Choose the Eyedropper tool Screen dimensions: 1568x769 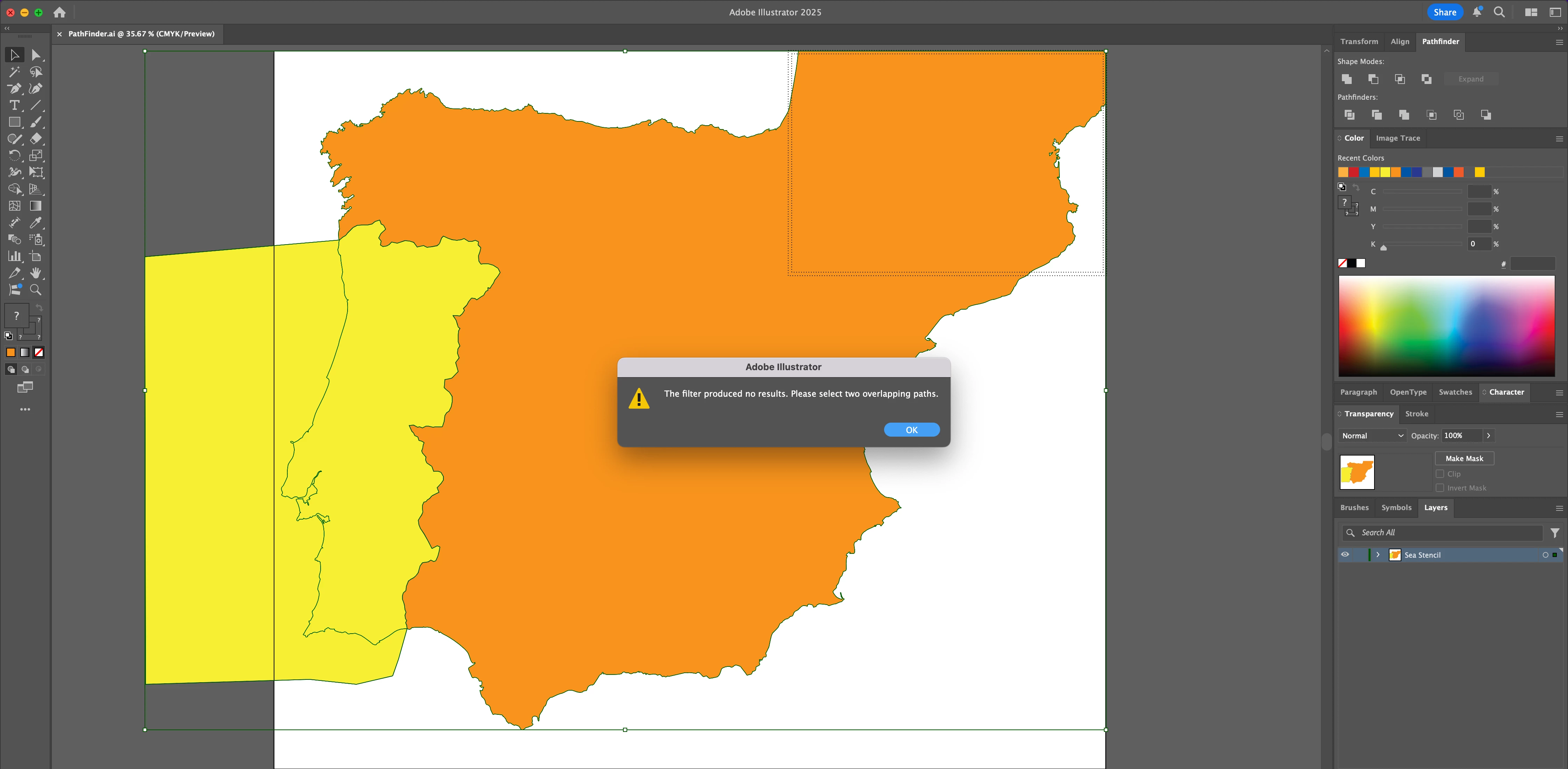36,223
